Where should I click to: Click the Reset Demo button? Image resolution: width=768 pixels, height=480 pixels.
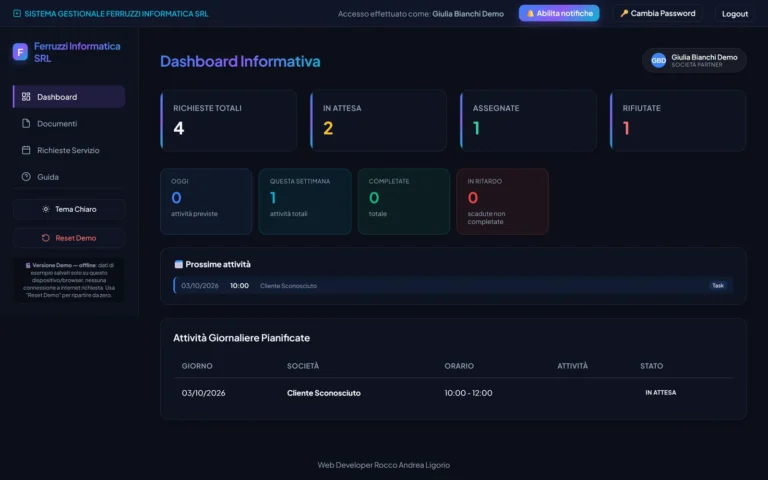(x=69, y=238)
